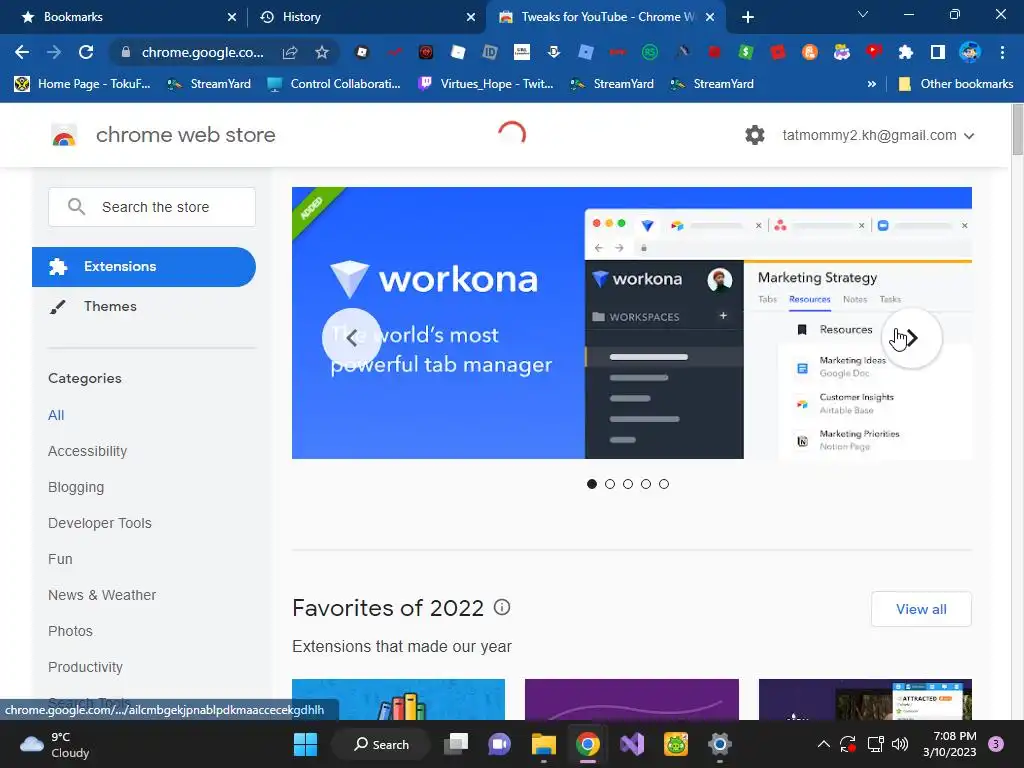Open the Other bookmarks folder
This screenshot has width=1024, height=768.
point(956,84)
